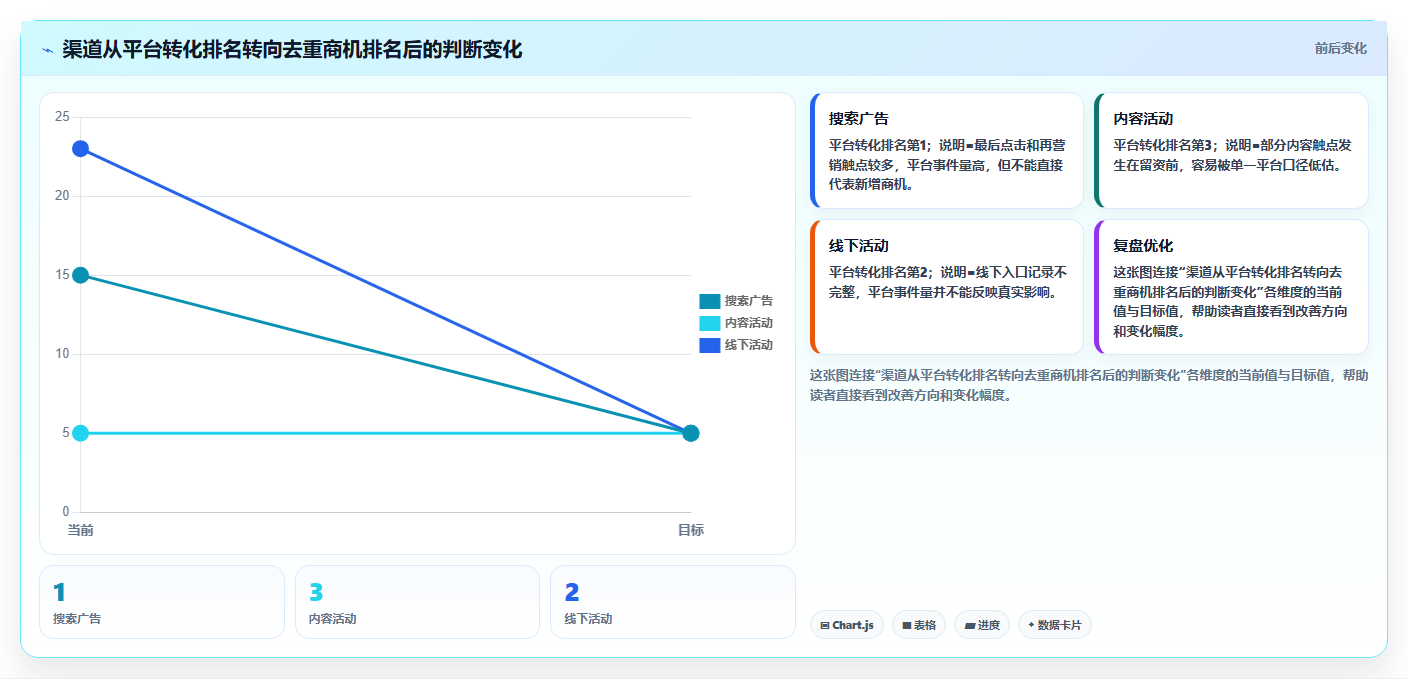Click the 目标 x-axis label
1408x679 pixels.
[x=691, y=530]
